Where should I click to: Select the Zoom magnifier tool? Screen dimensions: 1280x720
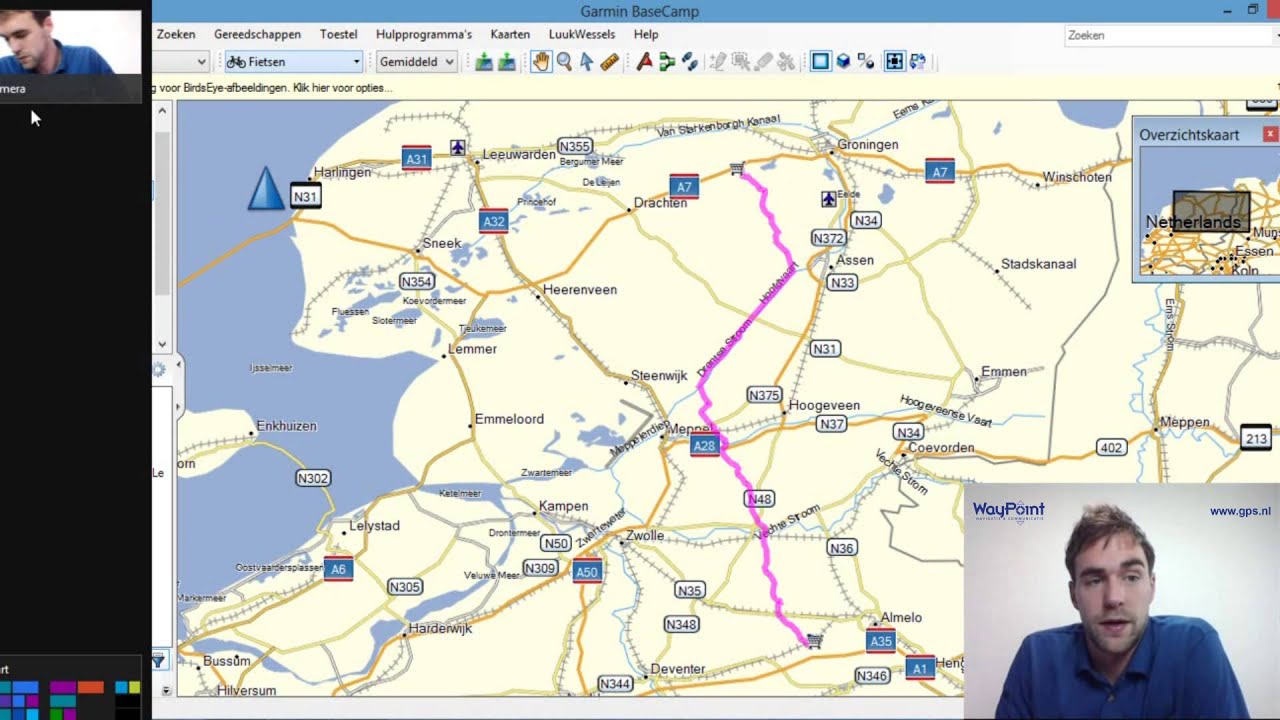[x=564, y=62]
